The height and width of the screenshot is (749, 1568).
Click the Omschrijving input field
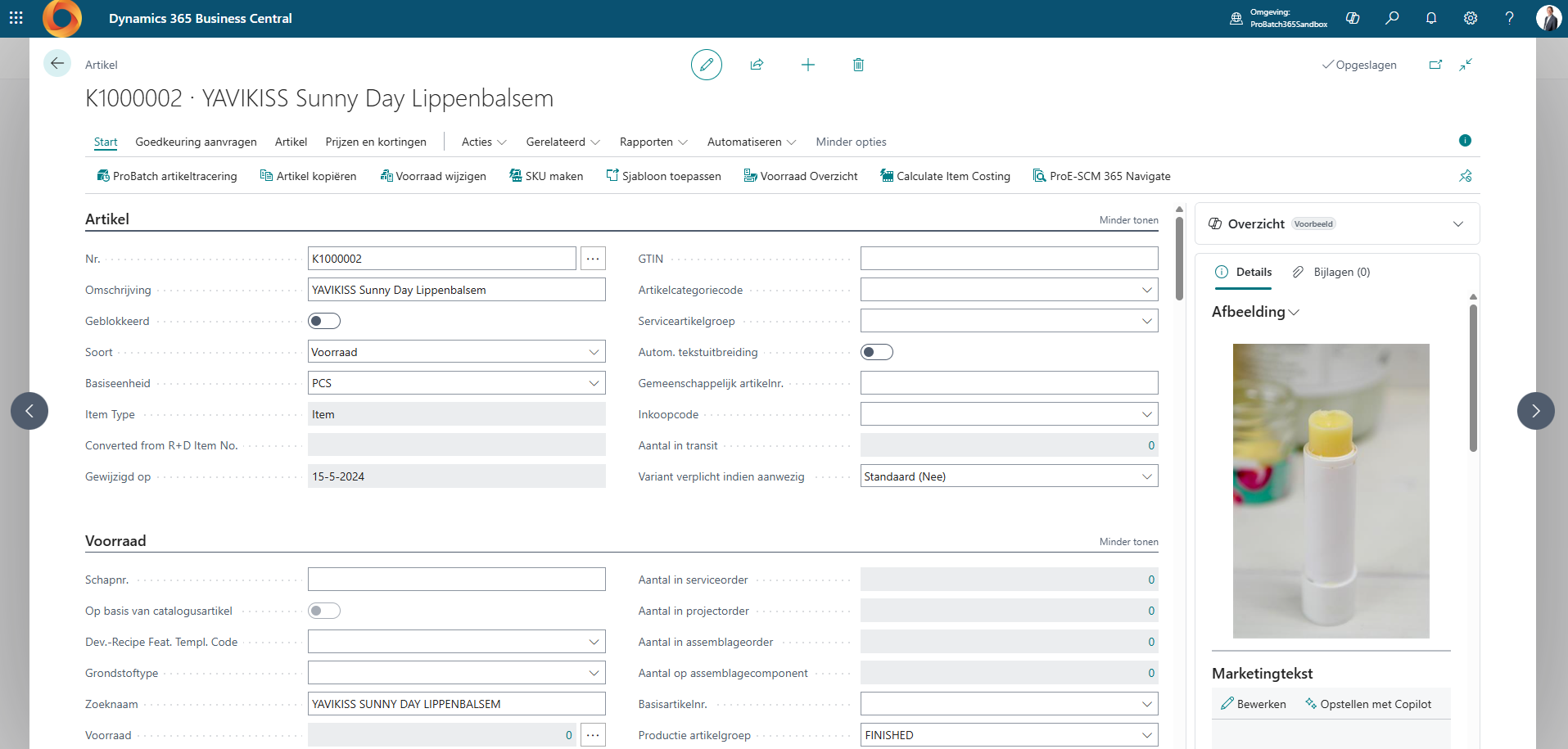[457, 290]
